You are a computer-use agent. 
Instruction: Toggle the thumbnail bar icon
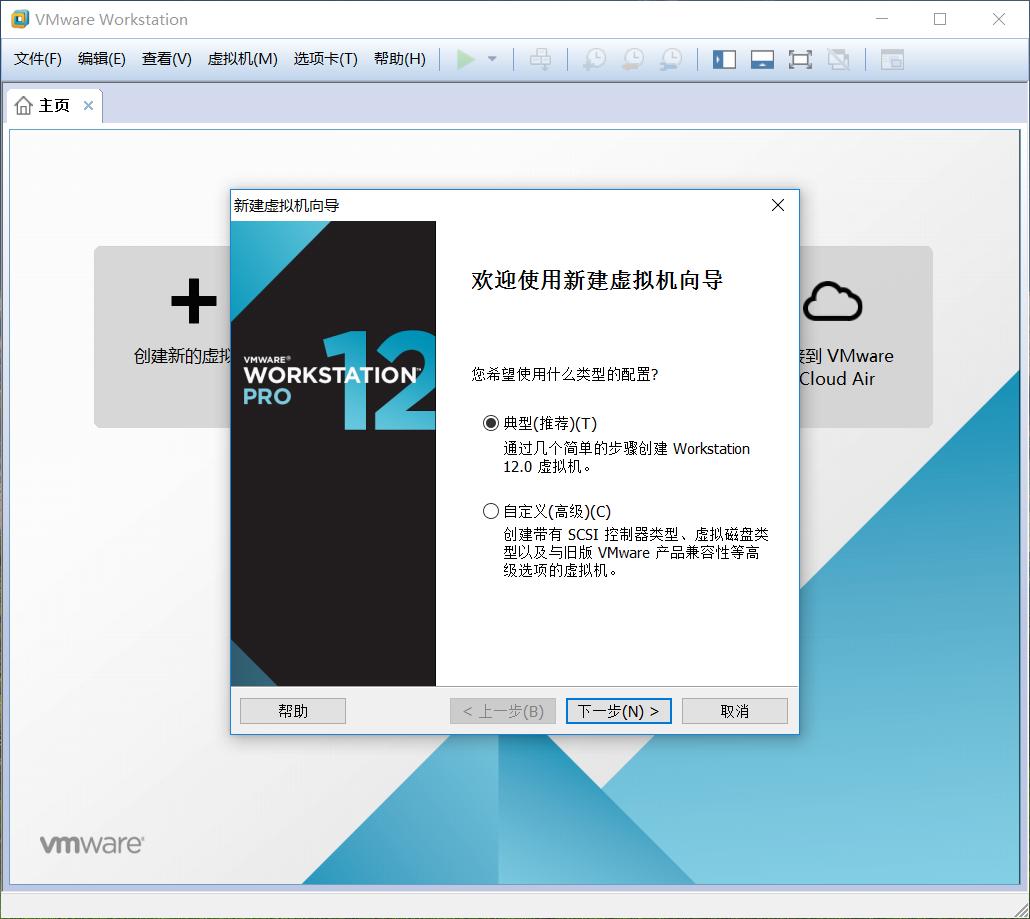(x=762, y=59)
